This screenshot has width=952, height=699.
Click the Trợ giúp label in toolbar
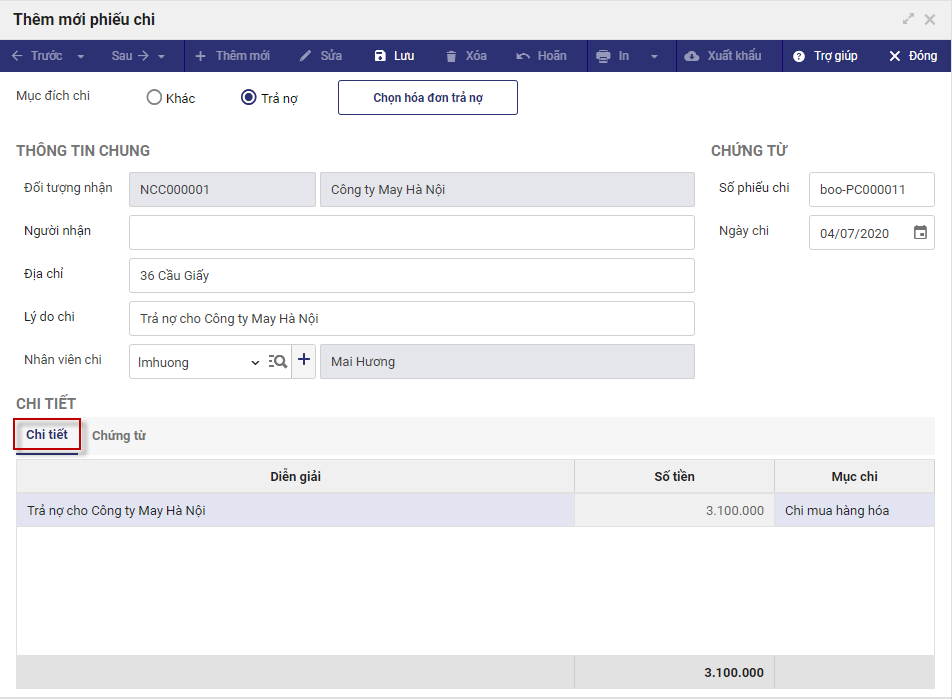click(835, 56)
